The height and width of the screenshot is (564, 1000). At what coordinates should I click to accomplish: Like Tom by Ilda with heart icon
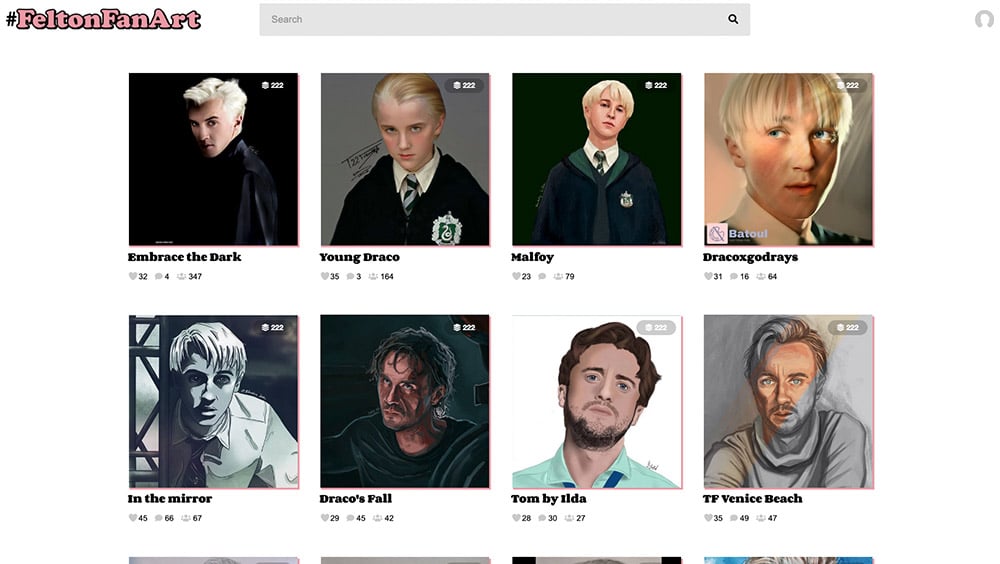click(x=516, y=518)
